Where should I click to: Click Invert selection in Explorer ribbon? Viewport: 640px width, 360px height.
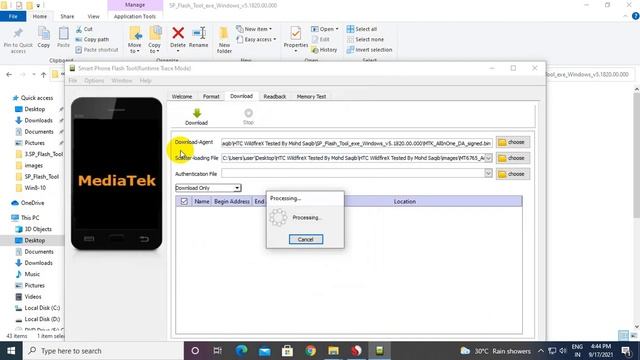369,49
